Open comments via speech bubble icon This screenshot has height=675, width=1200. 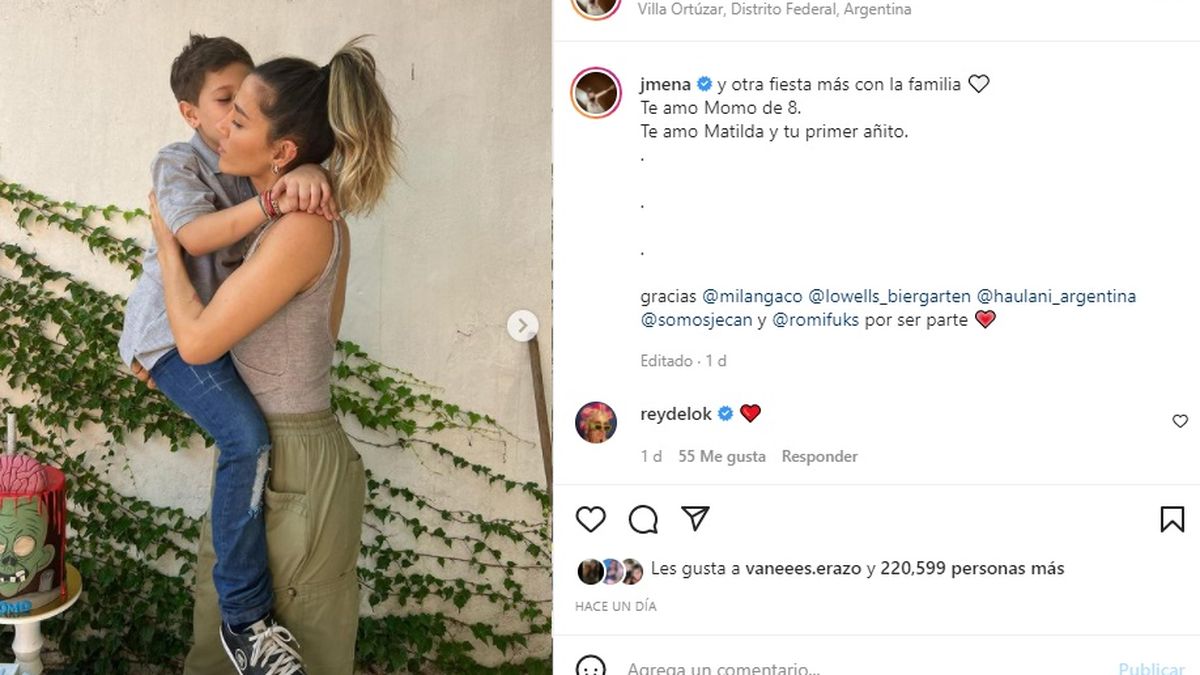click(x=643, y=519)
